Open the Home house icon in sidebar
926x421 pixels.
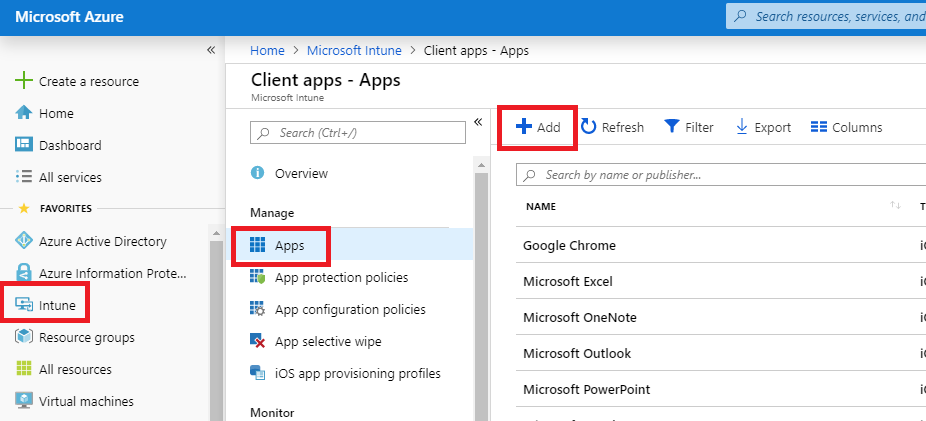[x=24, y=113]
